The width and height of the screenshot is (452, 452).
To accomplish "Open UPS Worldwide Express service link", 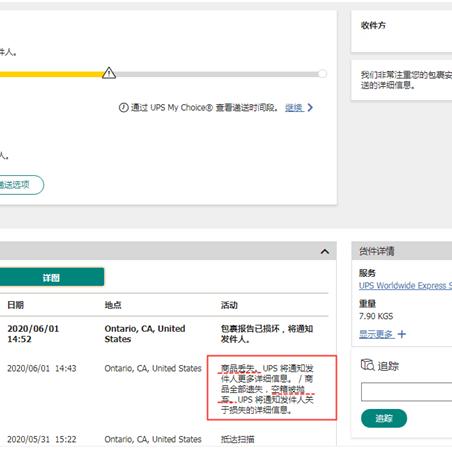I will (405, 286).
